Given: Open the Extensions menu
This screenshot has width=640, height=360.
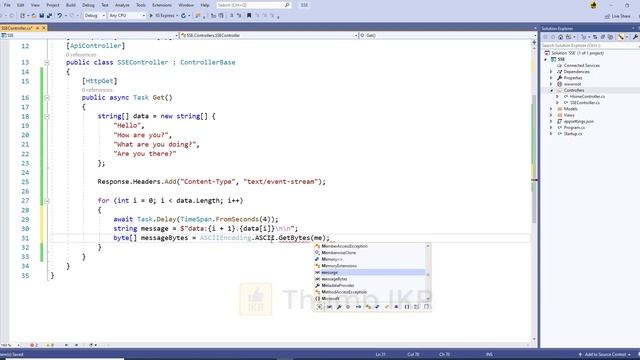Looking at the screenshot, I should click(x=162, y=5).
